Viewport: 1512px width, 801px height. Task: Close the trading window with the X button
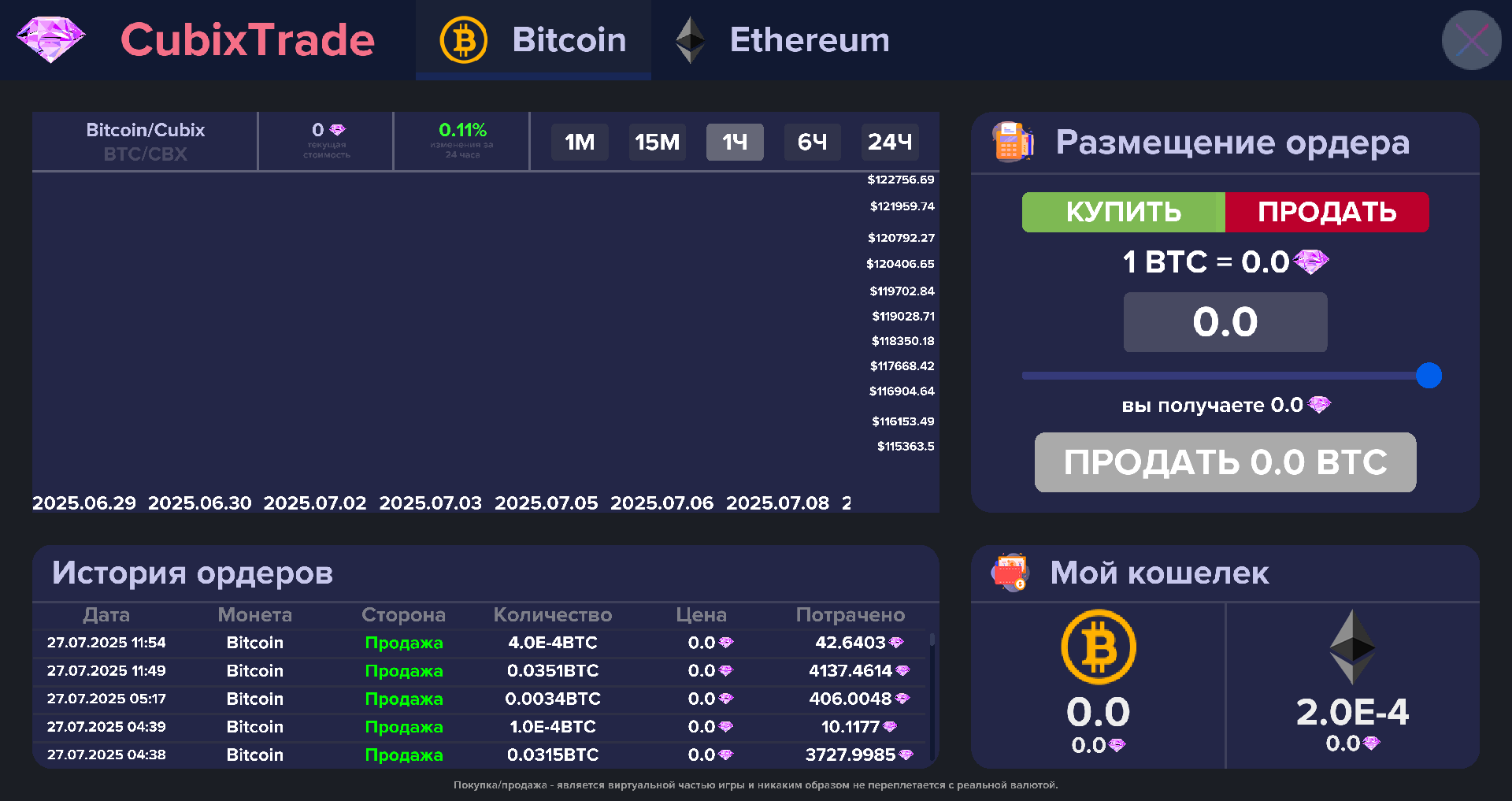point(1471,40)
